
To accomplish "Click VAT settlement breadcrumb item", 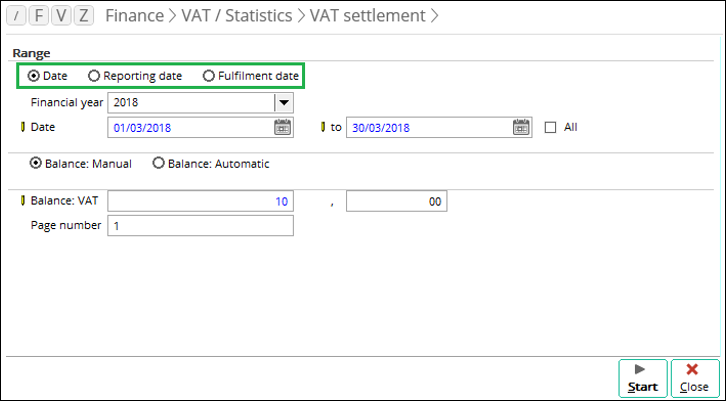I will coord(366,16).
